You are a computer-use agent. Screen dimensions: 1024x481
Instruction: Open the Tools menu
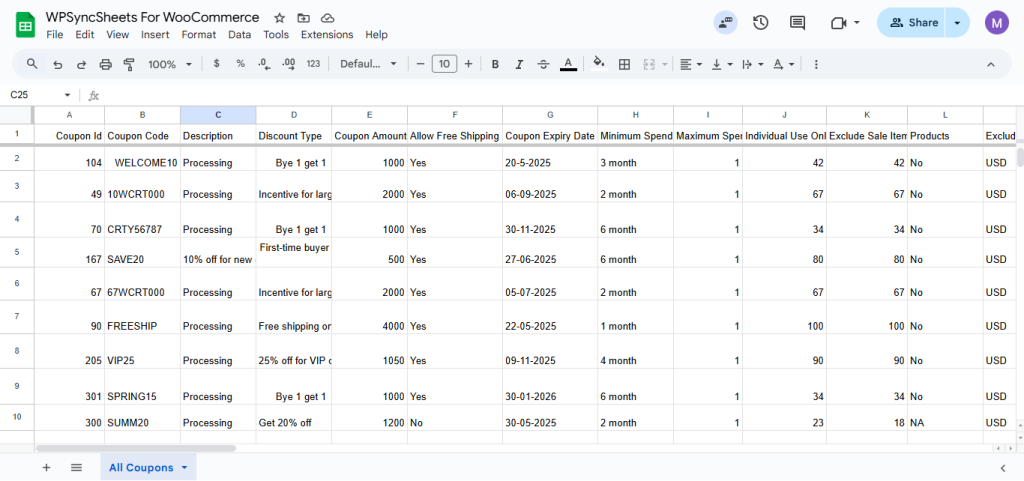276,35
